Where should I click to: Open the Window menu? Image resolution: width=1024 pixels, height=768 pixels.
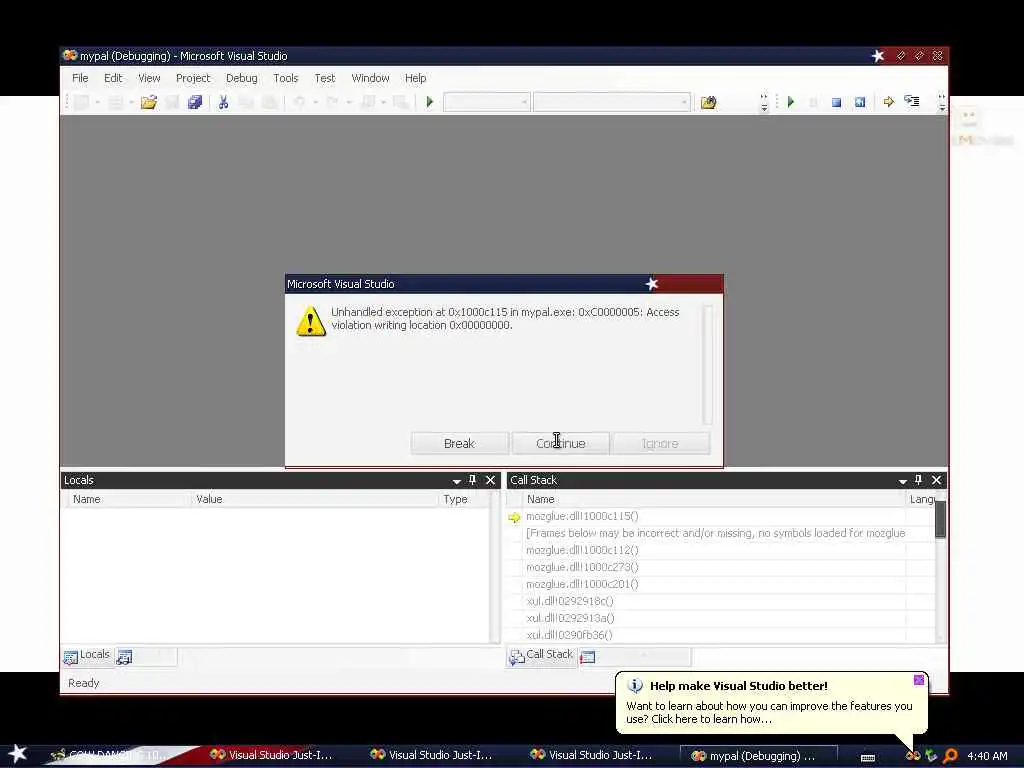(370, 78)
